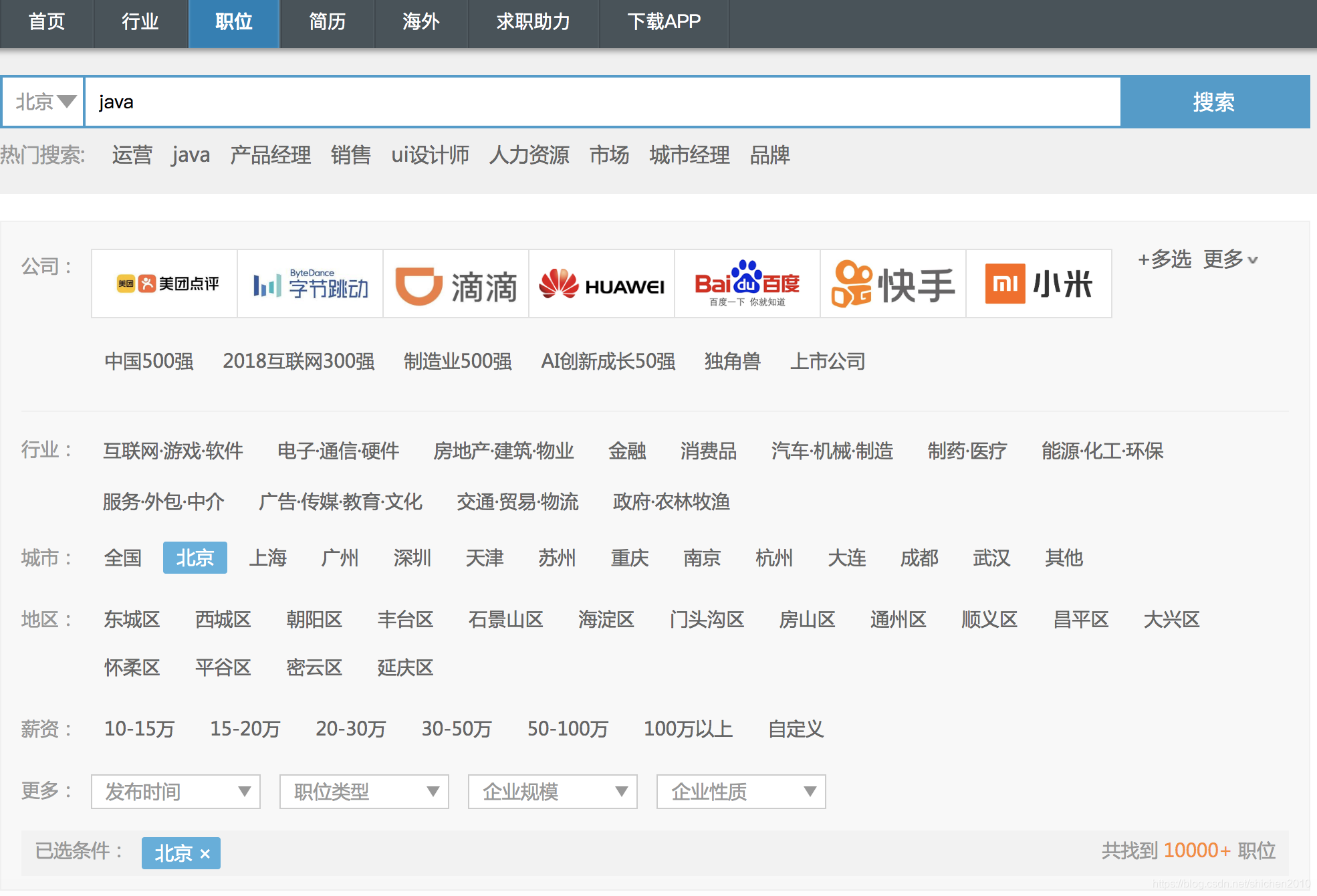Select industry 制药·医疗
The height and width of the screenshot is (896, 1317).
click(x=967, y=451)
